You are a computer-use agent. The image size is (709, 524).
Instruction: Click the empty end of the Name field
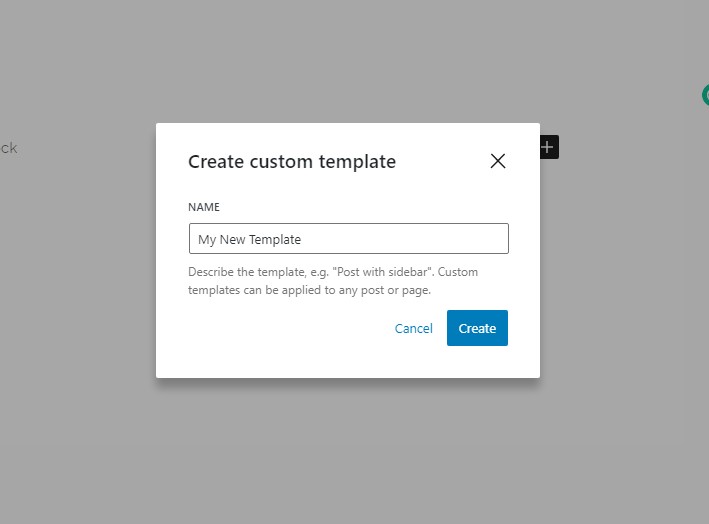450,239
